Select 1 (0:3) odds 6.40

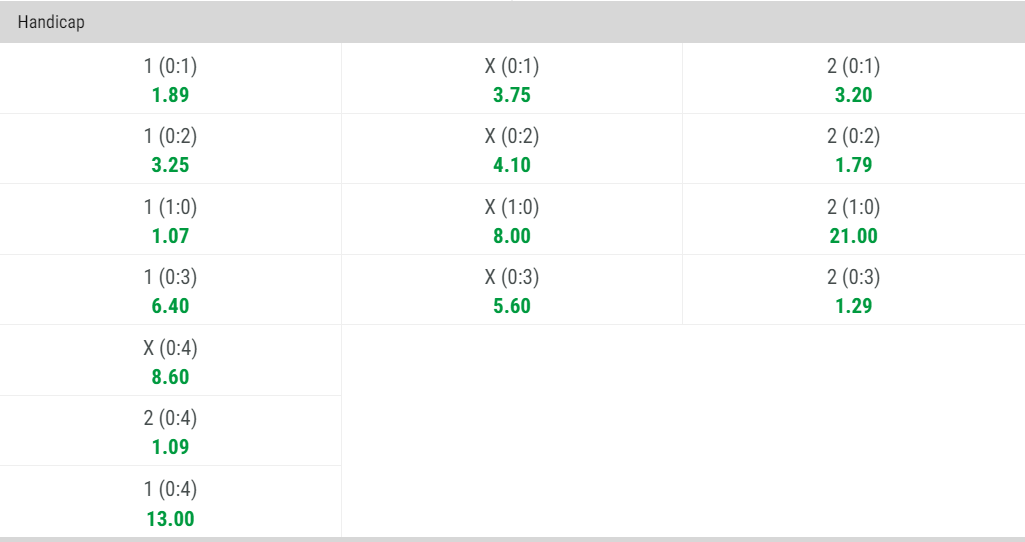tap(170, 290)
